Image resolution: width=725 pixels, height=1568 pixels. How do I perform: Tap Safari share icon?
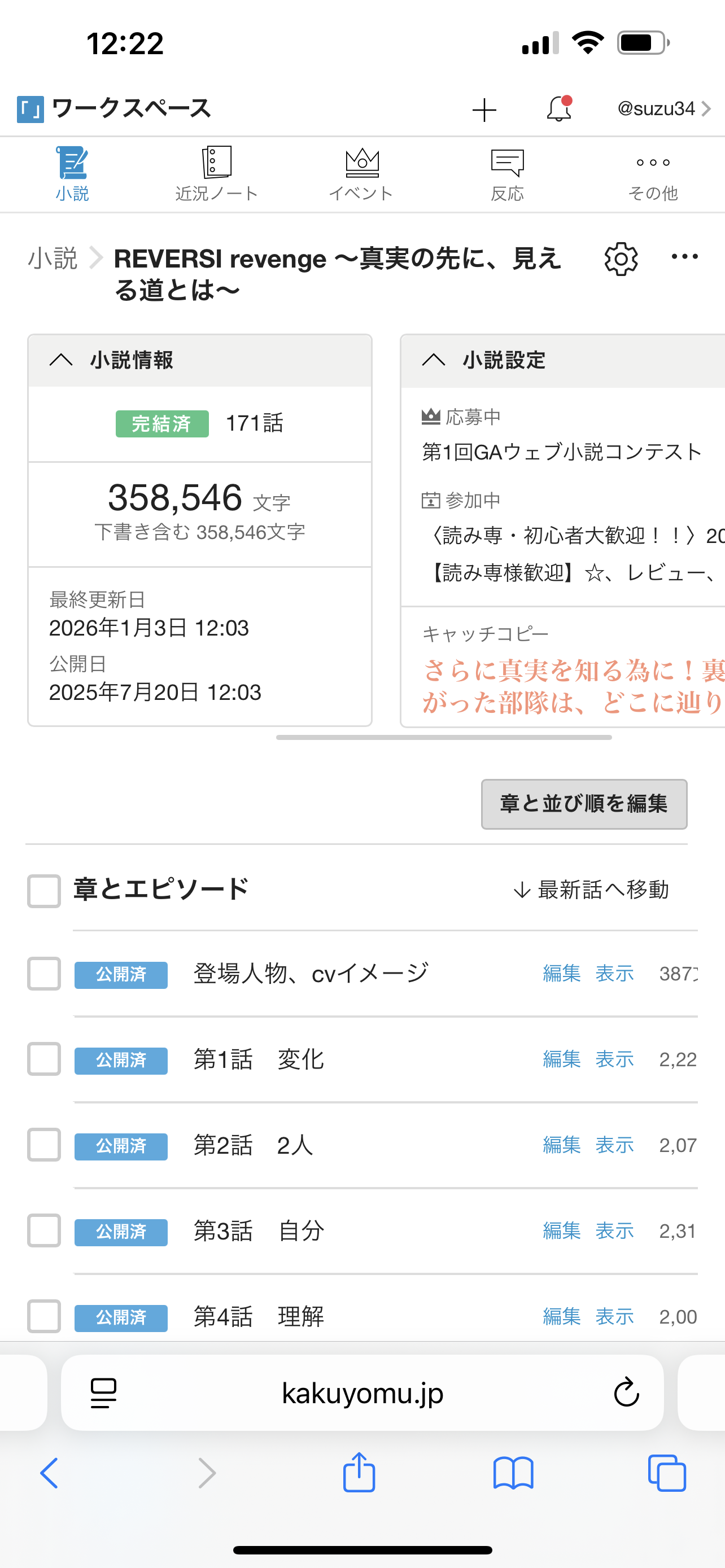(x=359, y=1473)
